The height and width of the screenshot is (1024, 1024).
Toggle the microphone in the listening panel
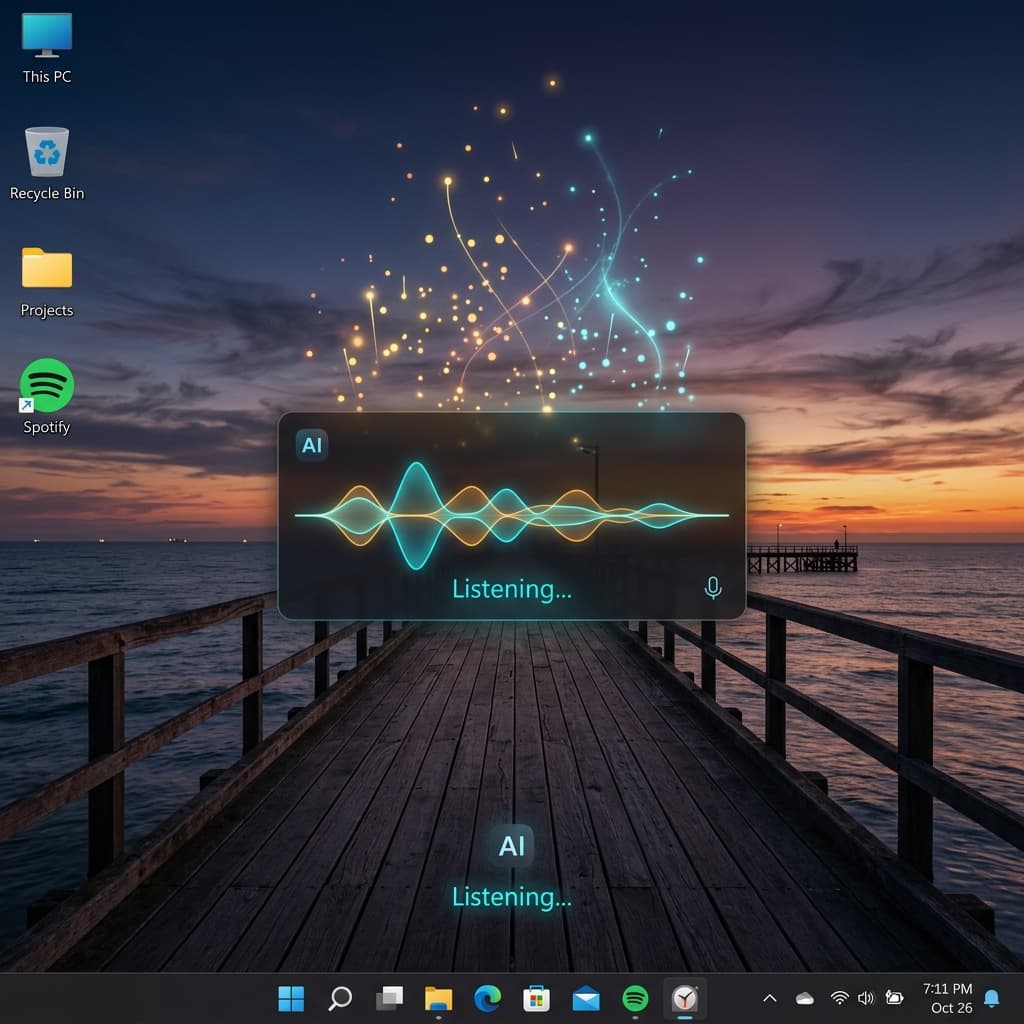pyautogui.click(x=713, y=588)
